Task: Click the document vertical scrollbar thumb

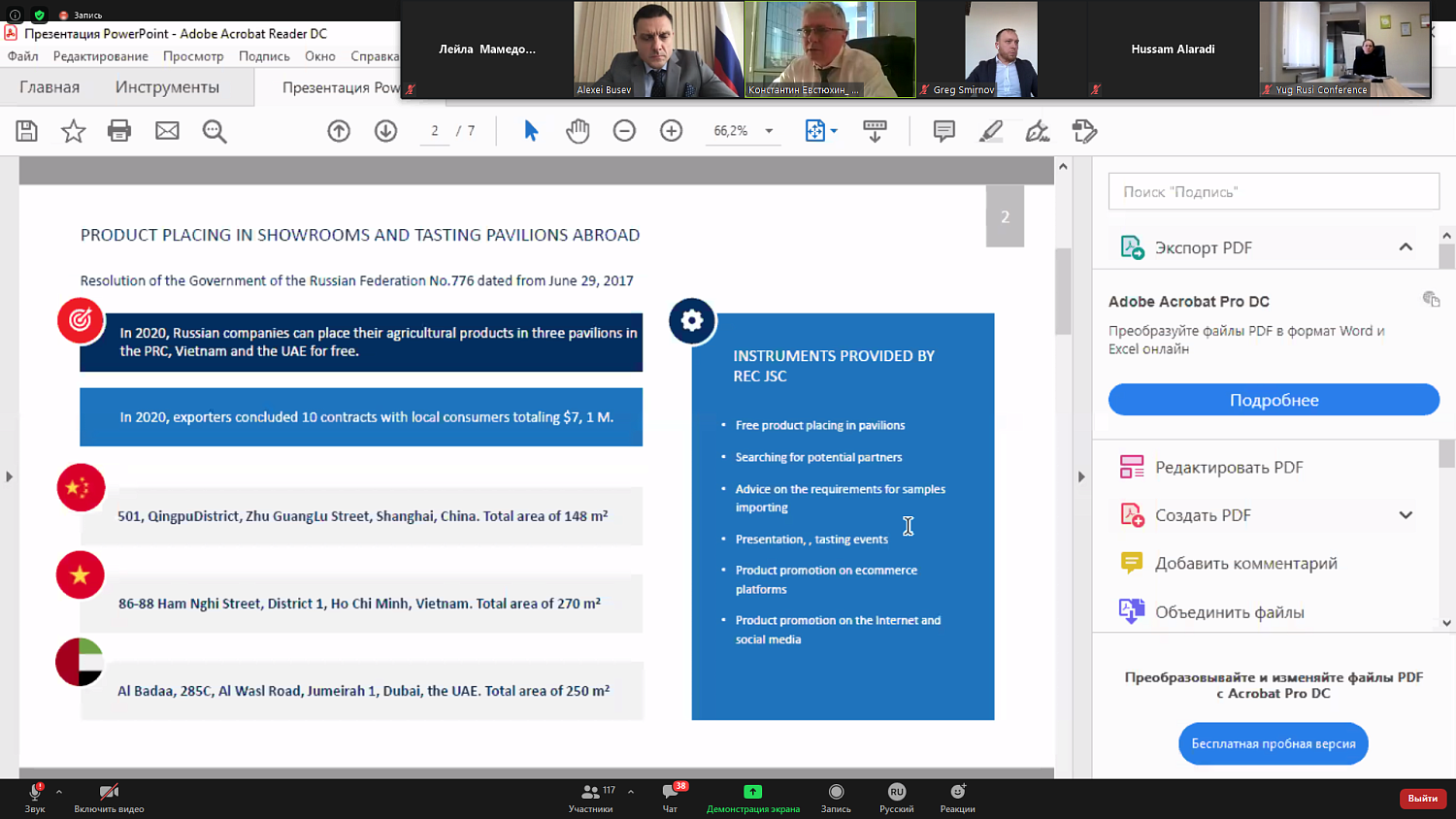Action: [x=1063, y=291]
